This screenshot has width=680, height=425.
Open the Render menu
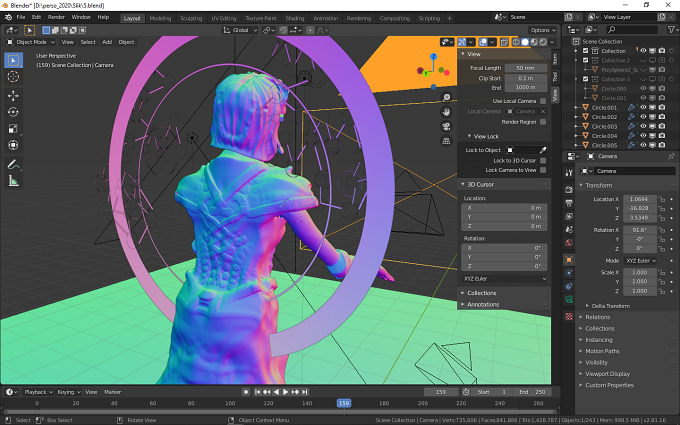tap(56, 17)
